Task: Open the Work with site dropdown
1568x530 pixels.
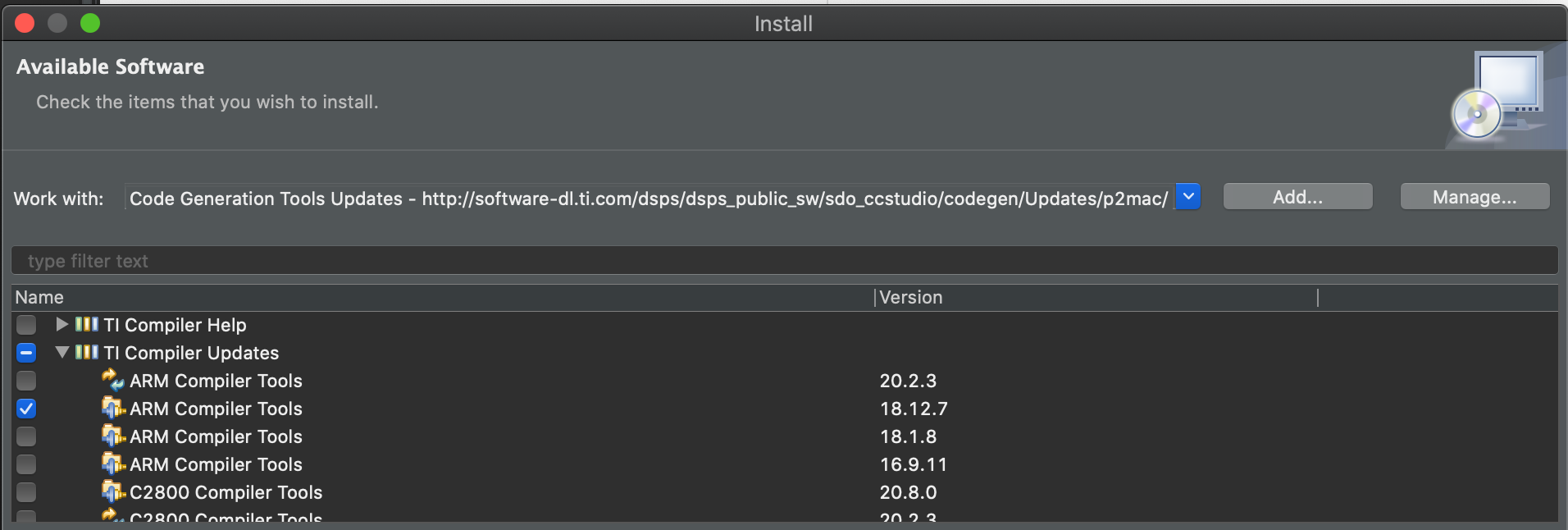Action: [x=1187, y=197]
